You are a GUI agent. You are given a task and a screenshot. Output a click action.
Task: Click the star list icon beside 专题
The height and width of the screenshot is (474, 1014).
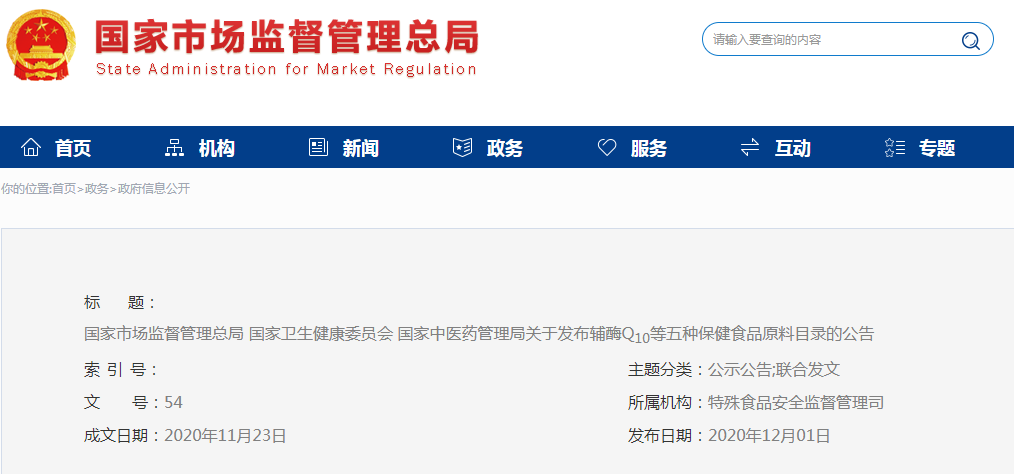(x=894, y=148)
